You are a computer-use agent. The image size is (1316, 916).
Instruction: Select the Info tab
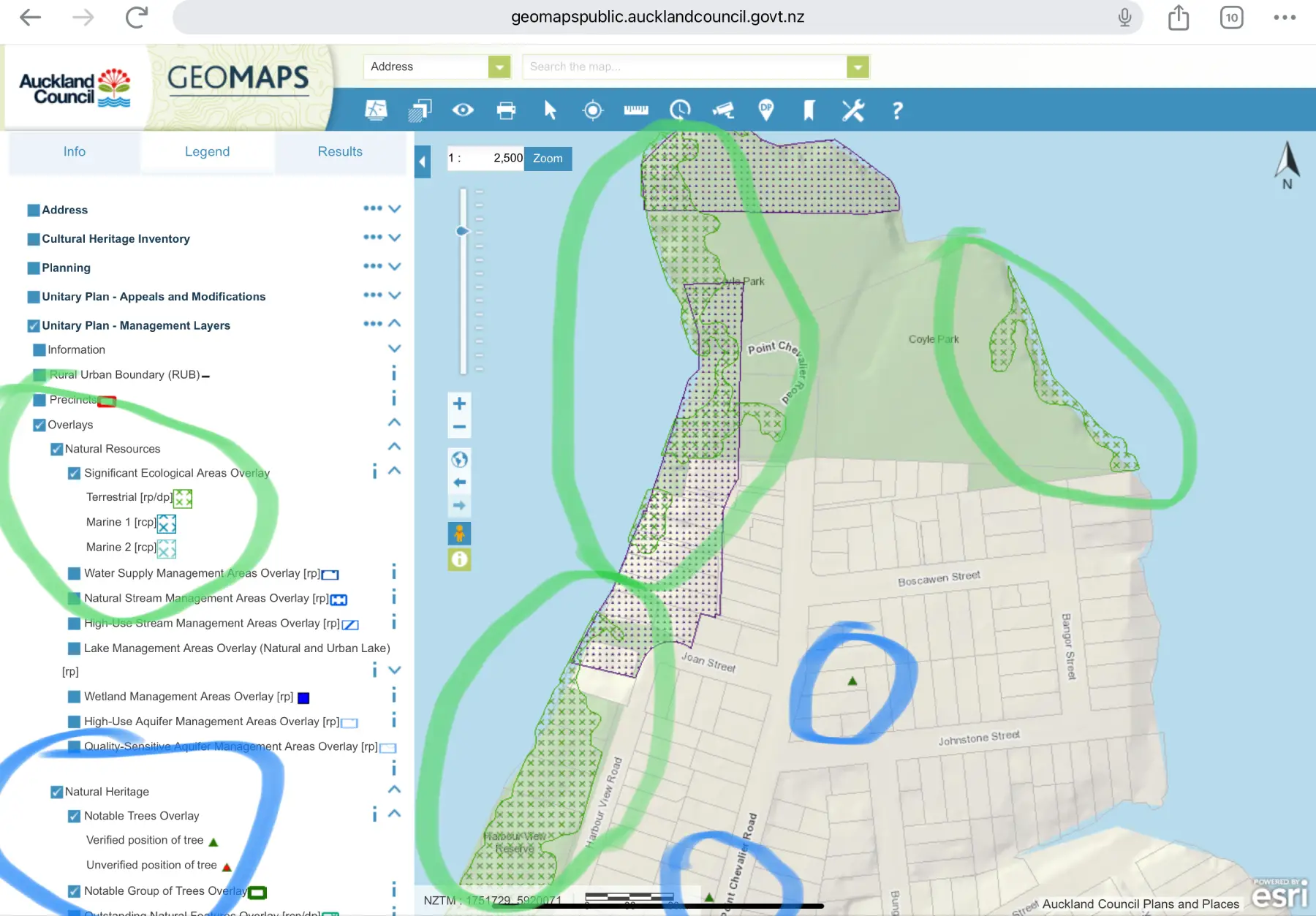point(74,151)
